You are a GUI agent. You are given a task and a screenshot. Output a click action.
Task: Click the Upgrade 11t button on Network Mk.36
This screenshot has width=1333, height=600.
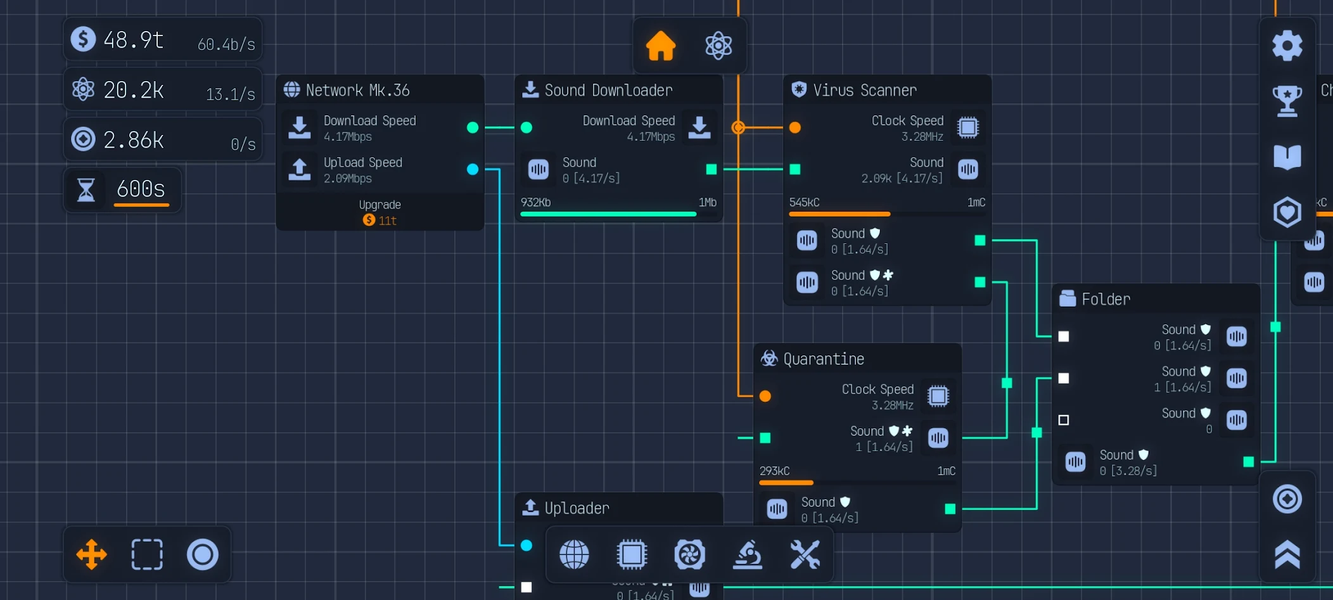(x=380, y=212)
